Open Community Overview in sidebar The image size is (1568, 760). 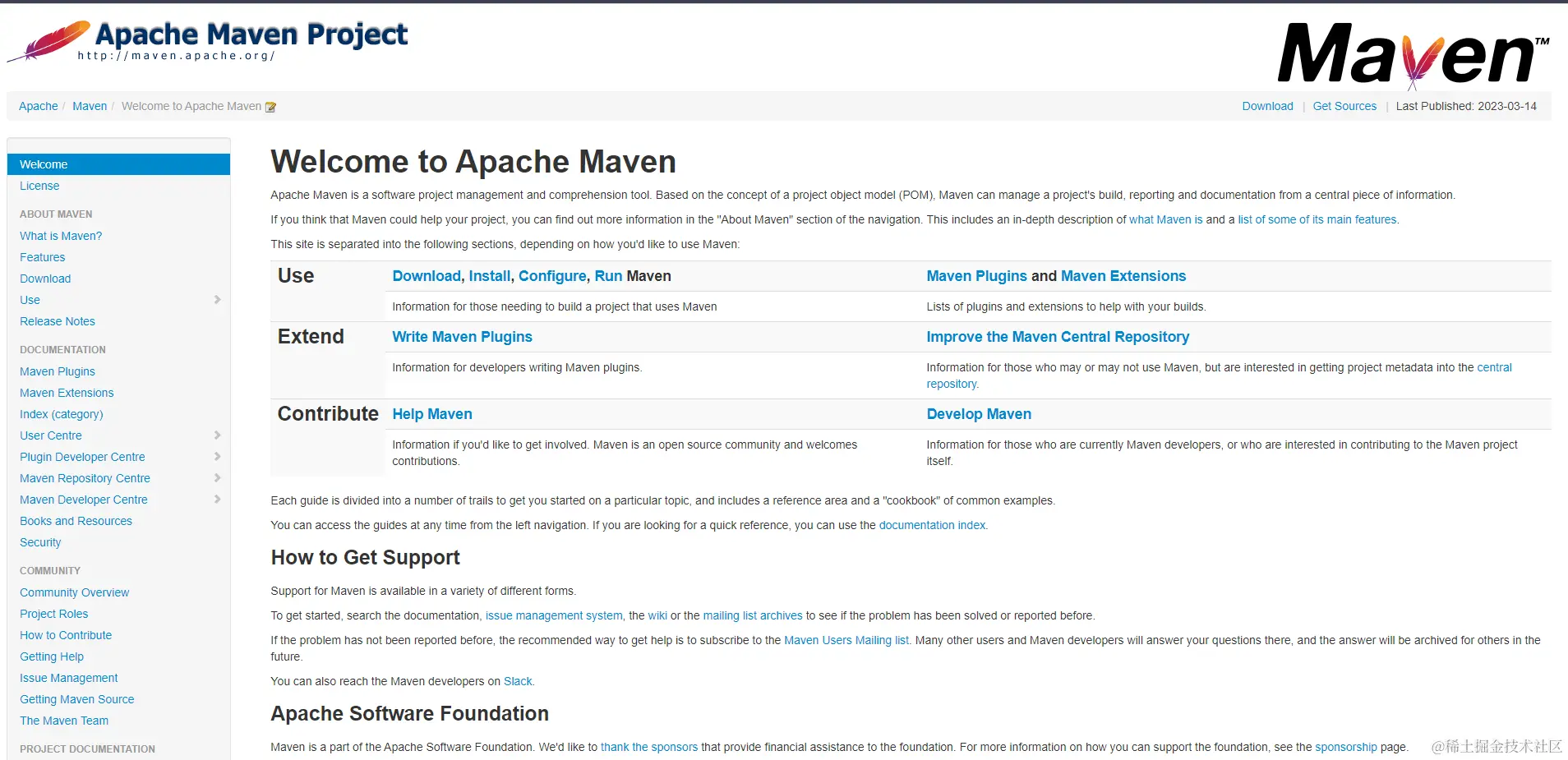[x=75, y=592]
